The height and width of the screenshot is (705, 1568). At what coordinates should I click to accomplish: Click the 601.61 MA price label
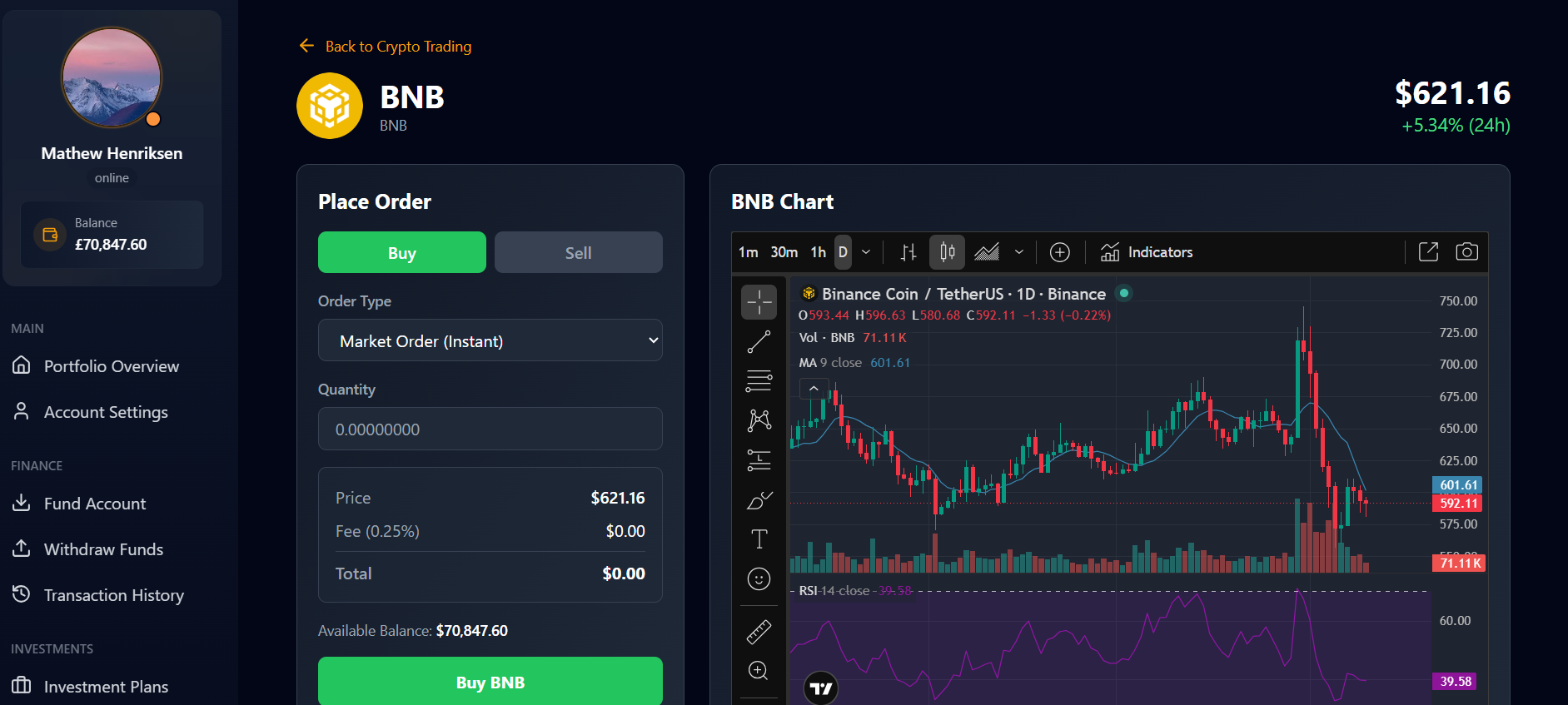(x=1457, y=485)
